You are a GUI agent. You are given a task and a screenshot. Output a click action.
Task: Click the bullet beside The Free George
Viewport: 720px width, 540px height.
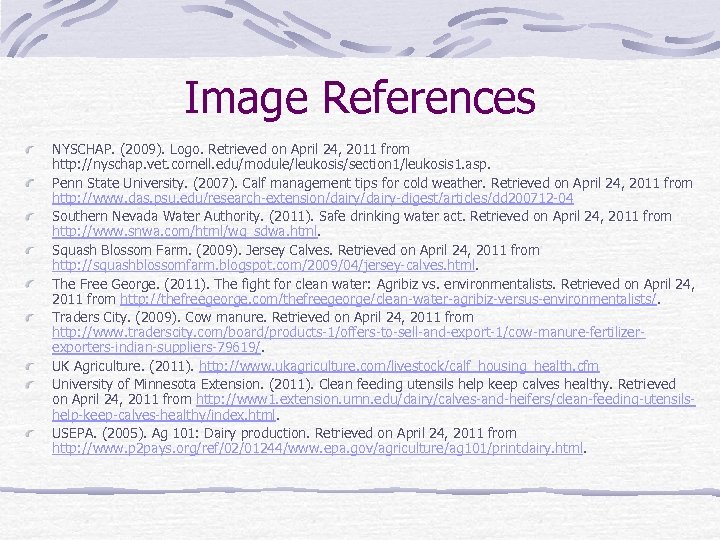tap(30, 285)
